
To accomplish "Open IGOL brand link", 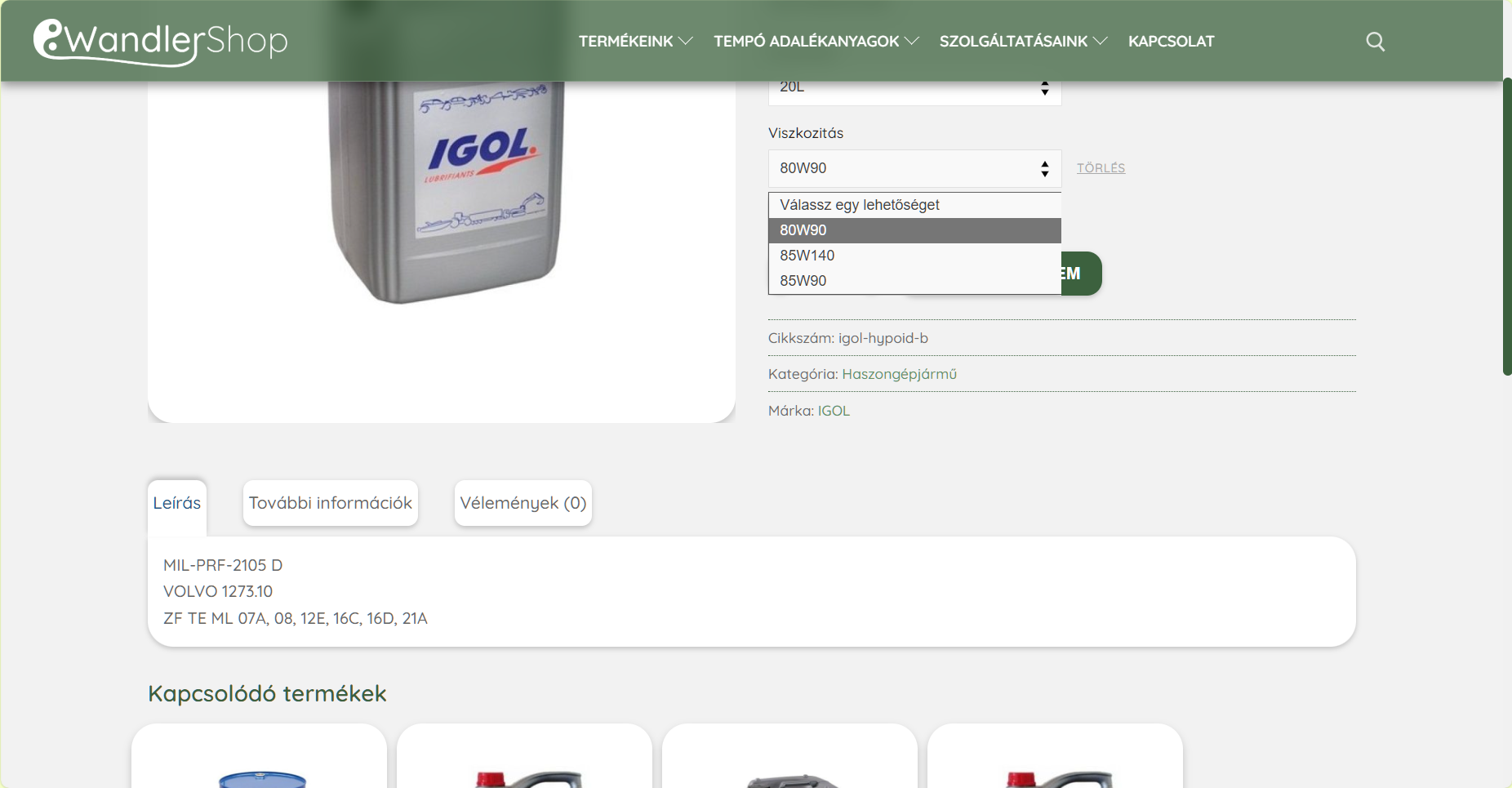I will (834, 411).
